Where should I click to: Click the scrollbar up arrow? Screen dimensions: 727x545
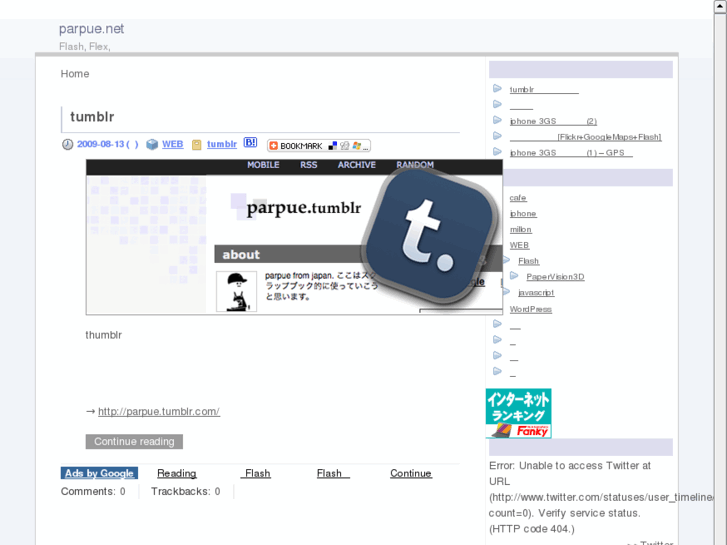point(720,6)
